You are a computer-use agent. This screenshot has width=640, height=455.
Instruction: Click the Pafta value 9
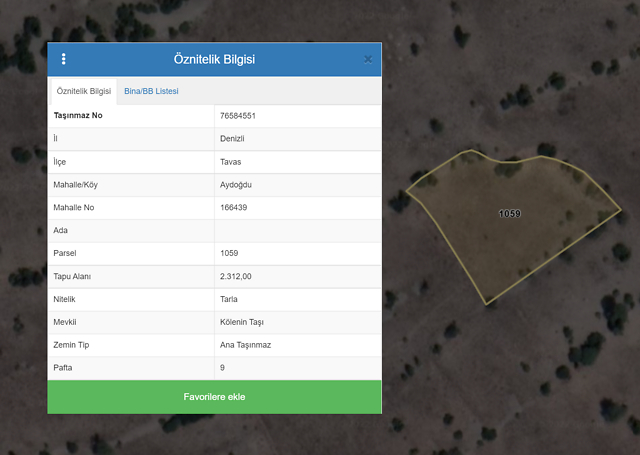[x=222, y=368]
